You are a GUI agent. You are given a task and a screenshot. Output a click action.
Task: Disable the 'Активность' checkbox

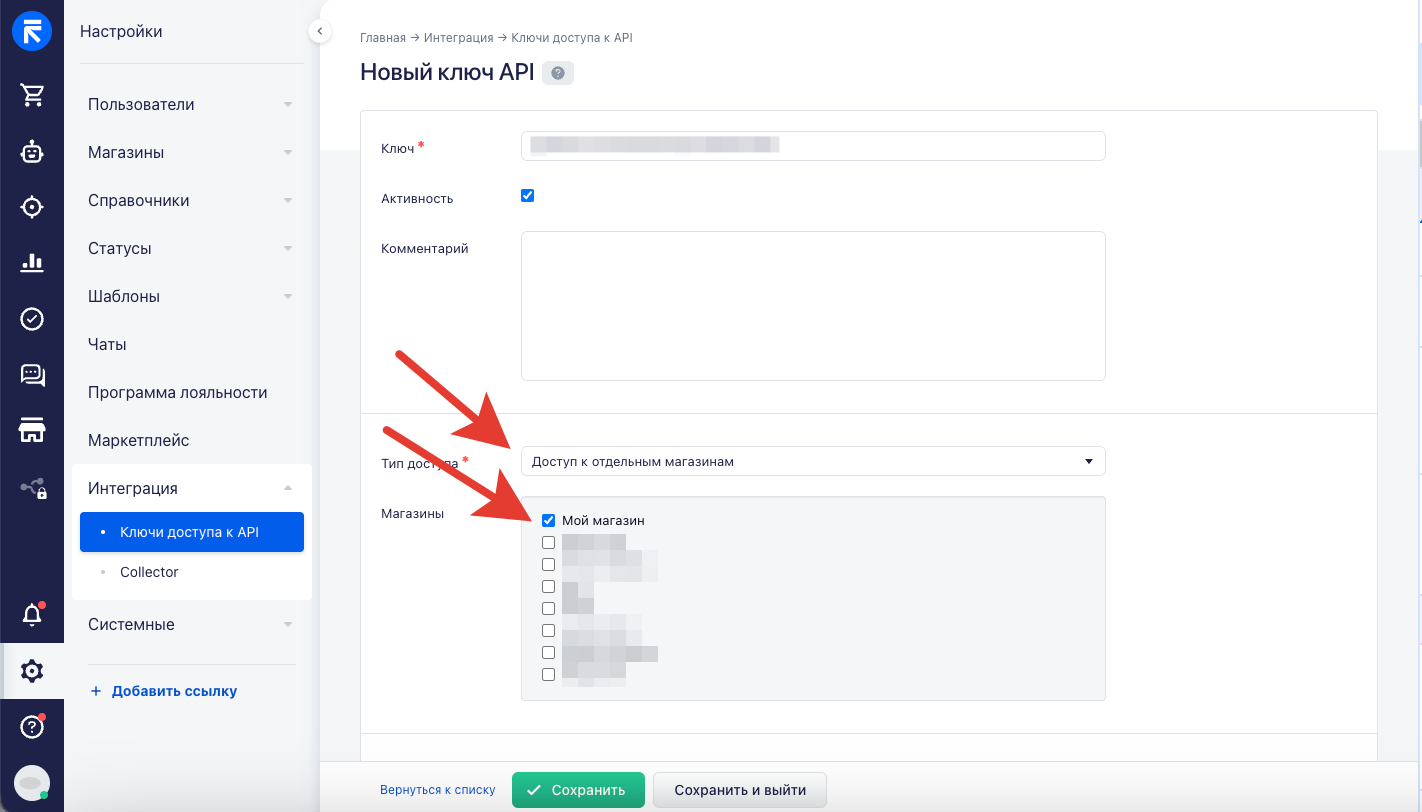[527, 195]
